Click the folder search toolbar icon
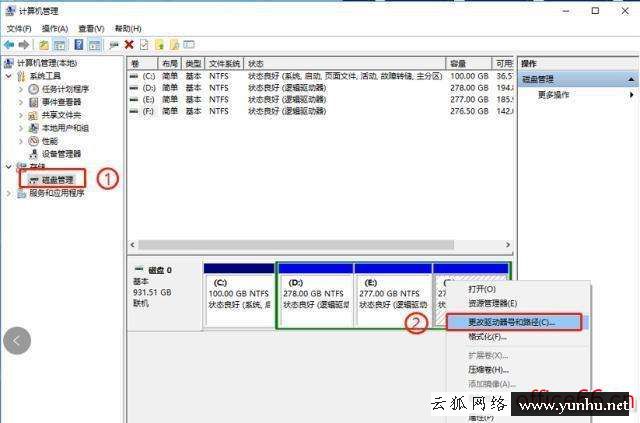This screenshot has width=640, height=423. tap(174, 45)
